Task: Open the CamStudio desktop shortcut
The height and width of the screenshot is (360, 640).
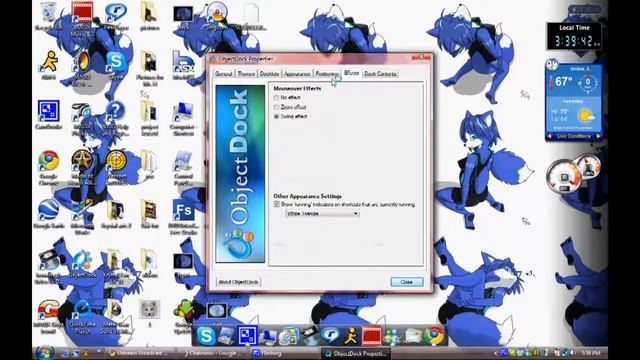Action: (49, 114)
